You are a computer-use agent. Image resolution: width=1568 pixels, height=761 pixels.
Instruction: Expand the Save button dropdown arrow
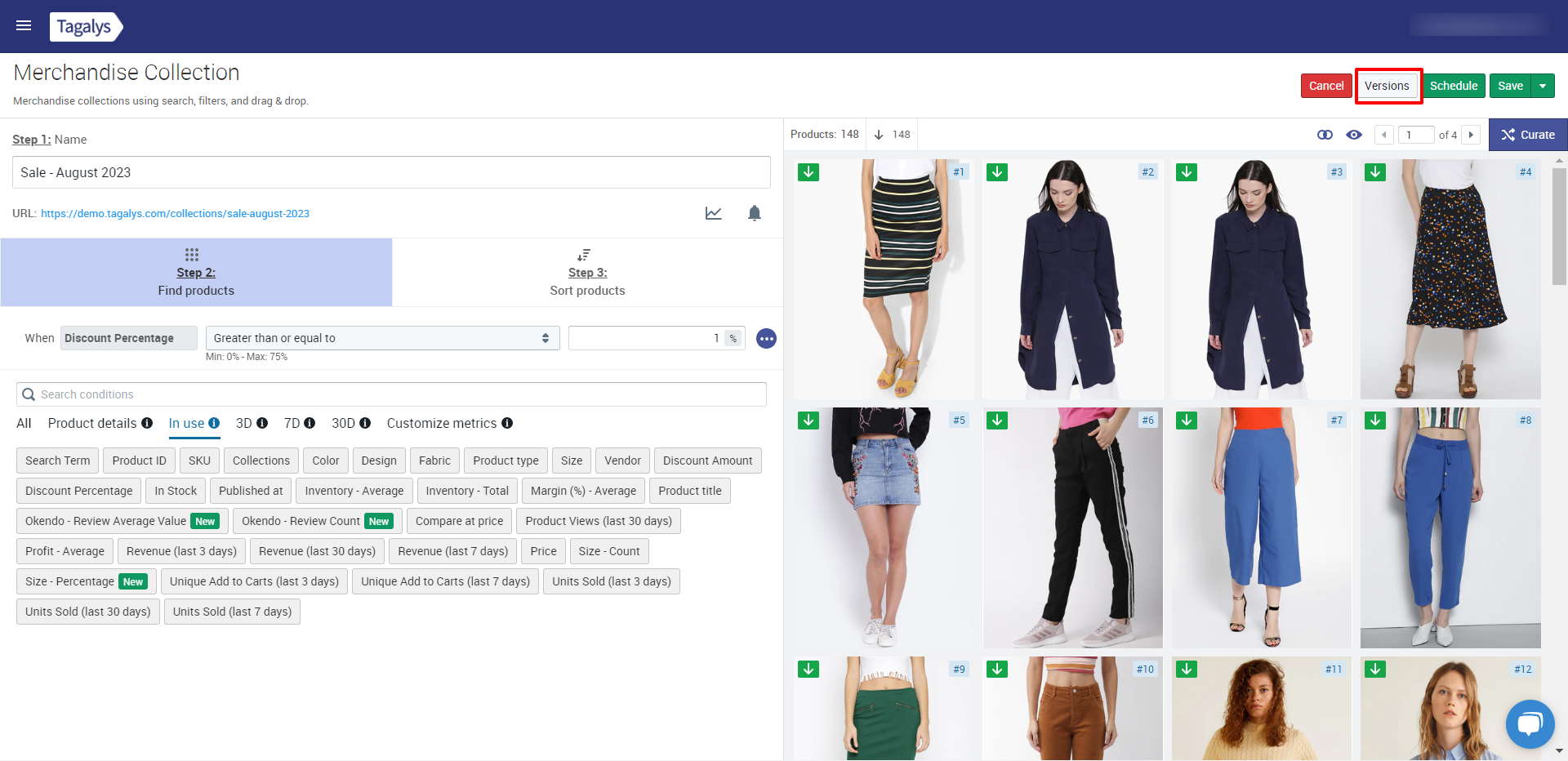coord(1543,86)
